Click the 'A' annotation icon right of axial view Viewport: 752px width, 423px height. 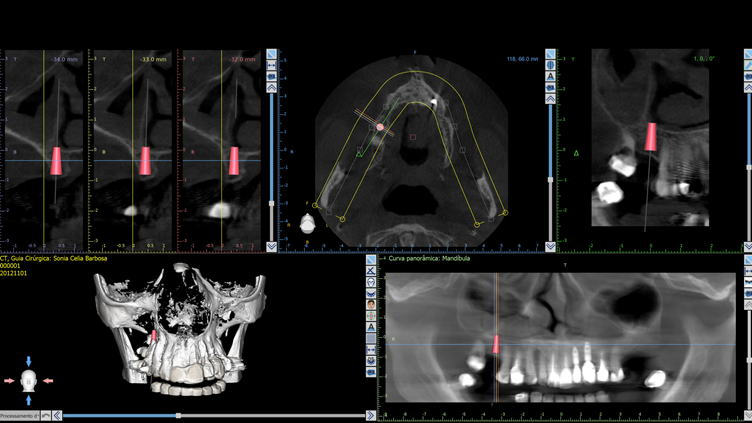coord(551,77)
